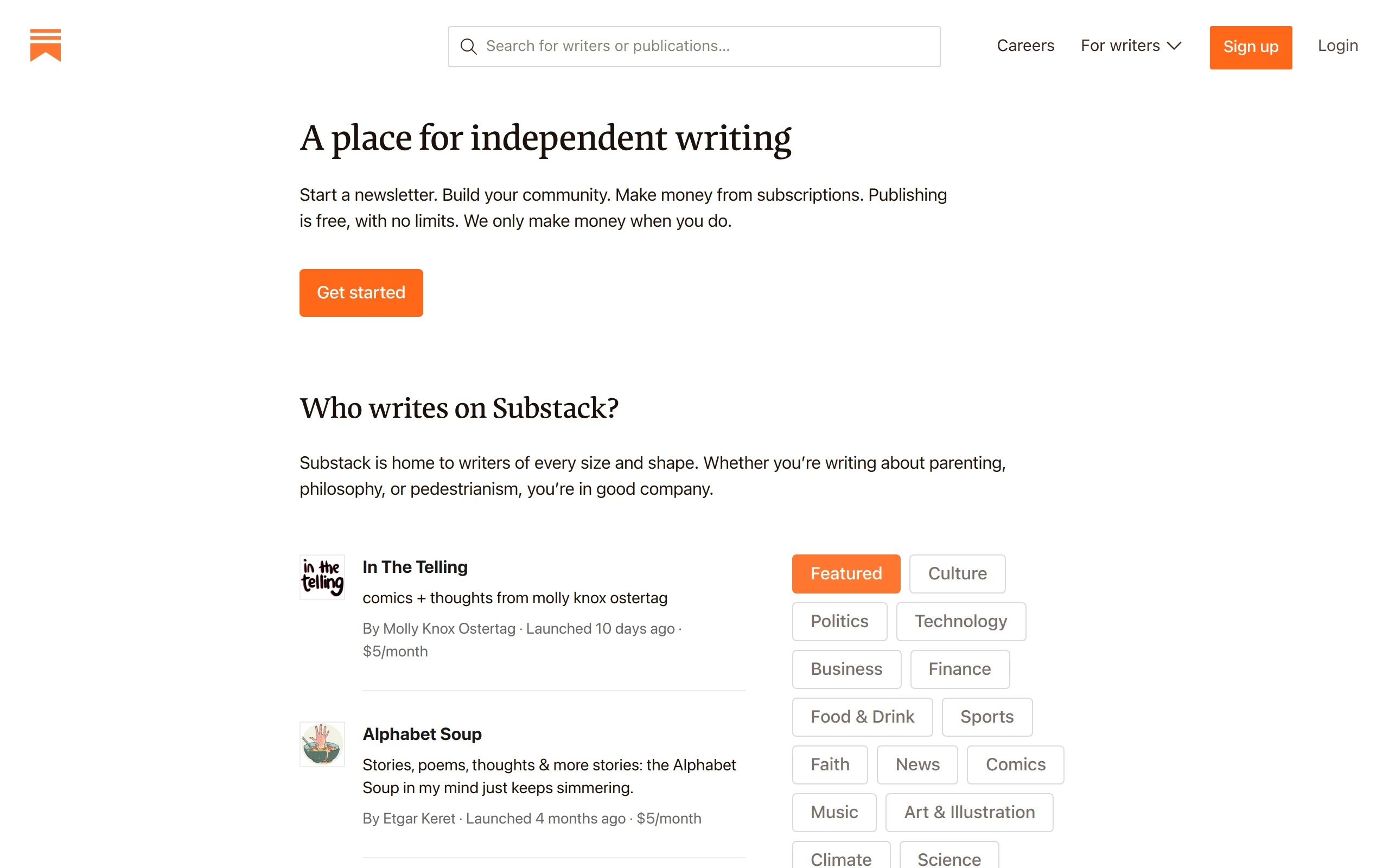Show Food & Drink publications

862,717
